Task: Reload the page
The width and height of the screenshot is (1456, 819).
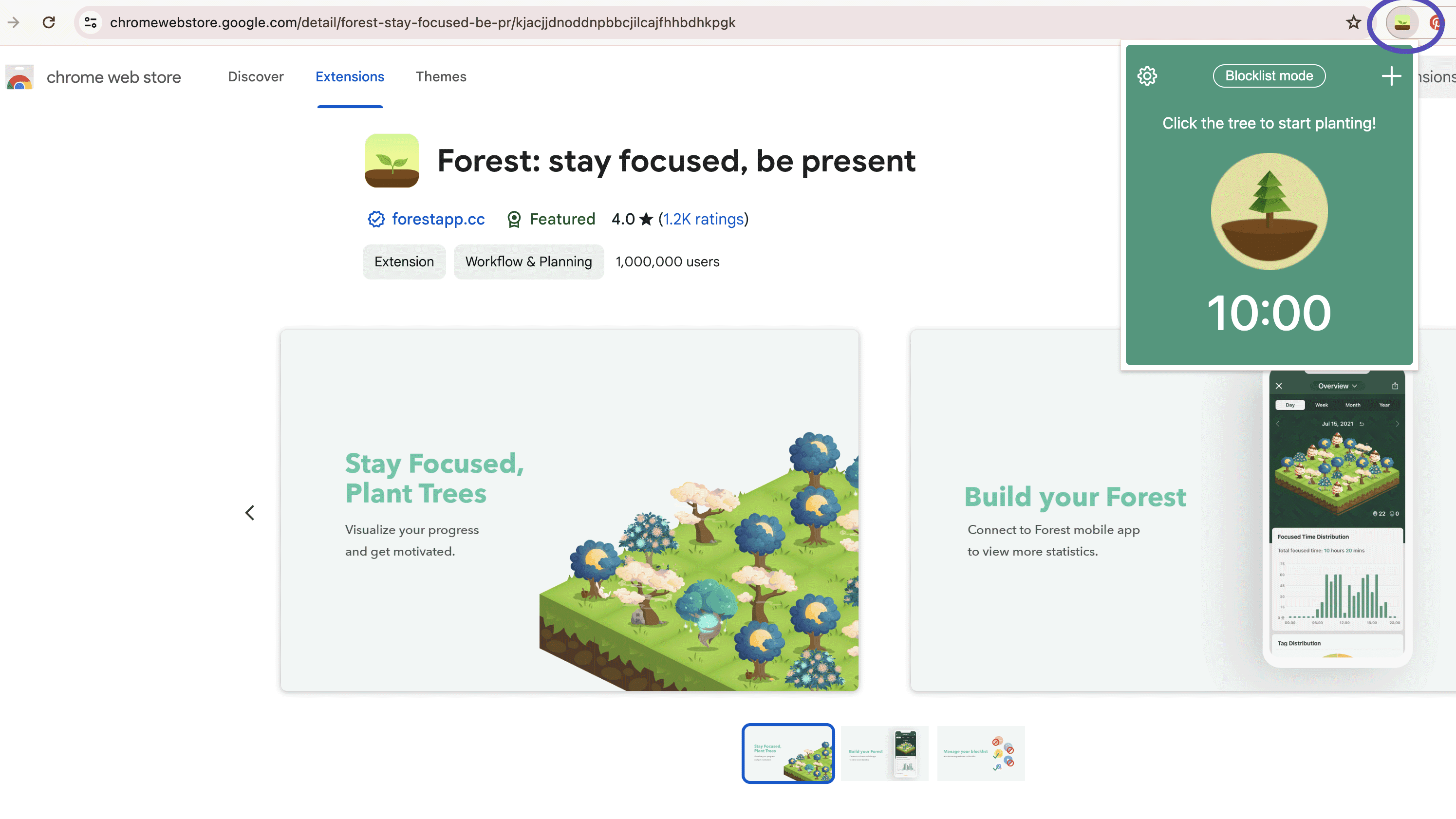Action: coord(49,22)
